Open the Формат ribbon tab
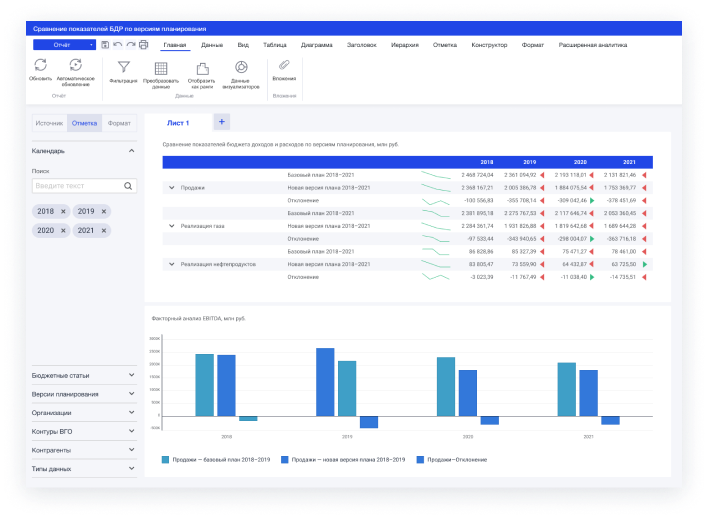 532,45
